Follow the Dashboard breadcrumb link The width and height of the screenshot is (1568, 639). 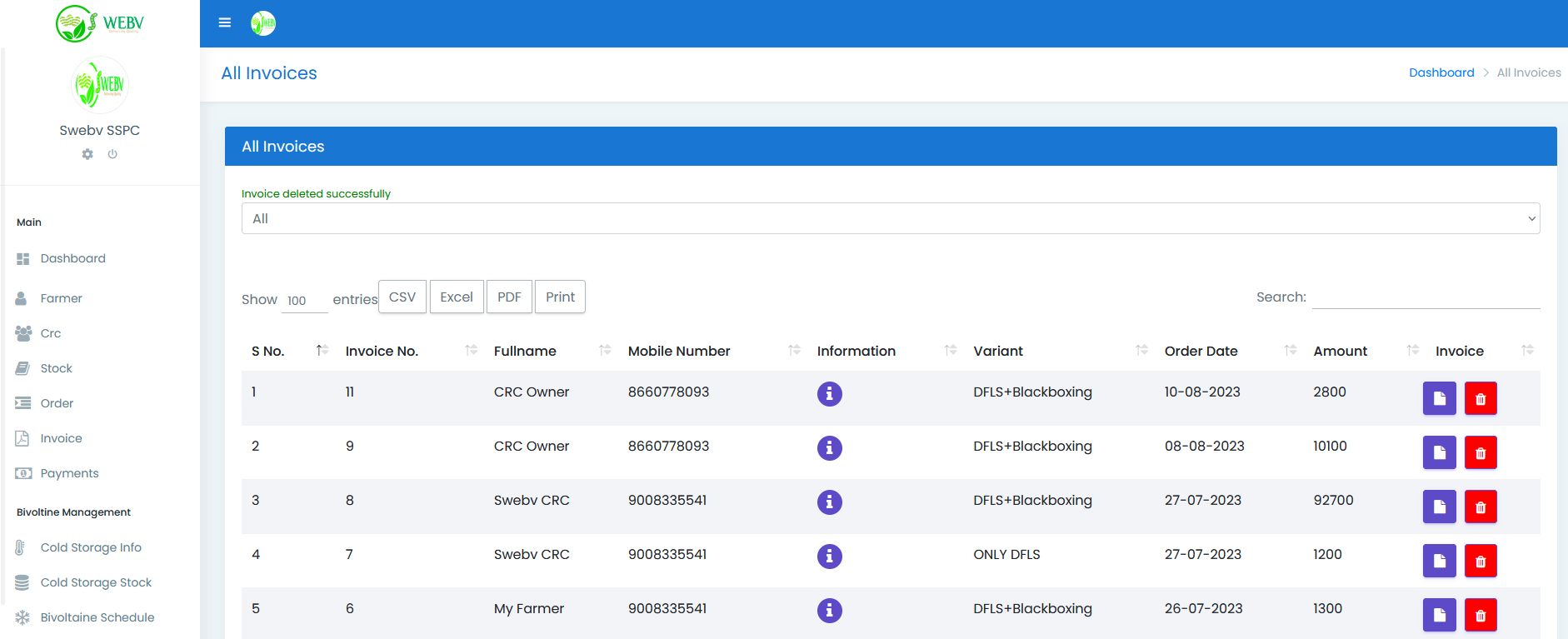tap(1441, 72)
